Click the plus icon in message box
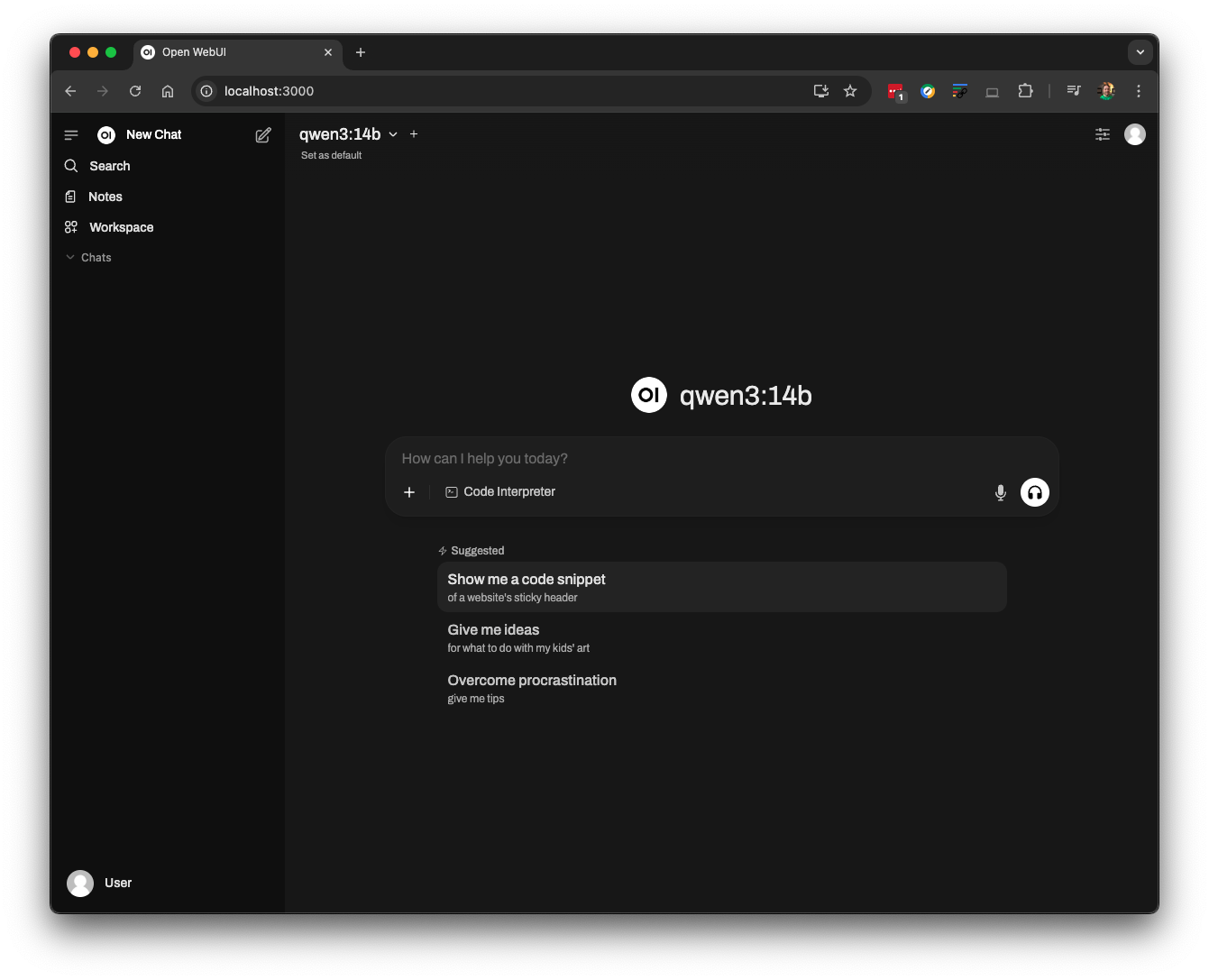The width and height of the screenshot is (1209, 980). (409, 492)
